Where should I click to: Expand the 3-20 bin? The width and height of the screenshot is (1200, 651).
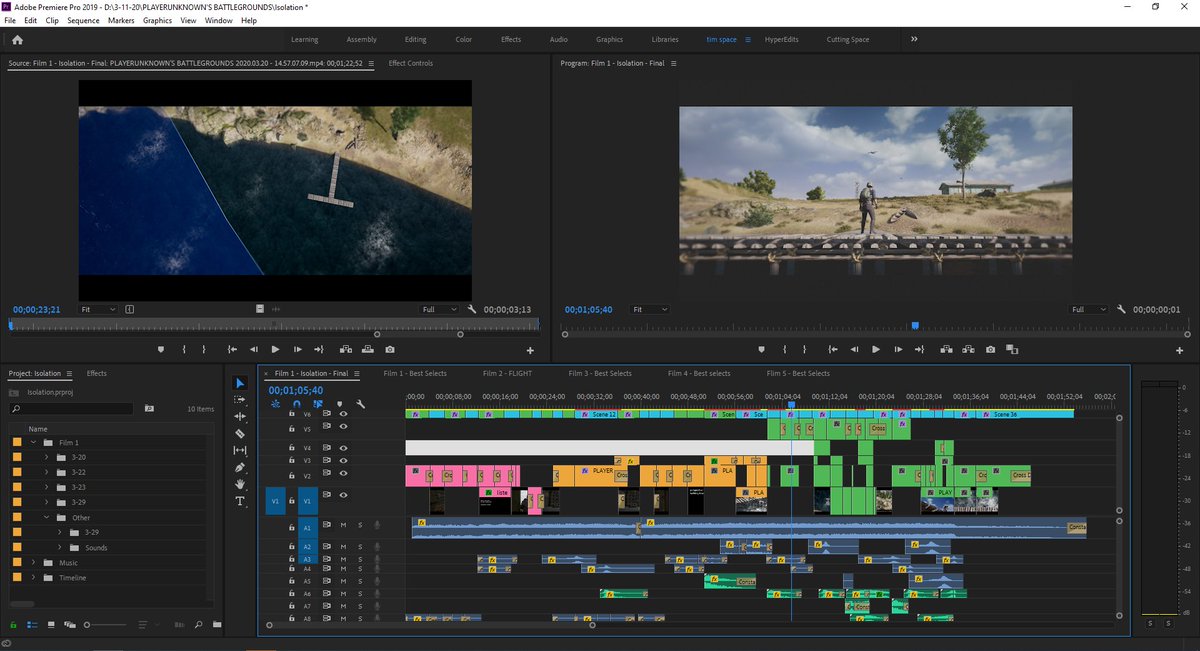[46, 457]
